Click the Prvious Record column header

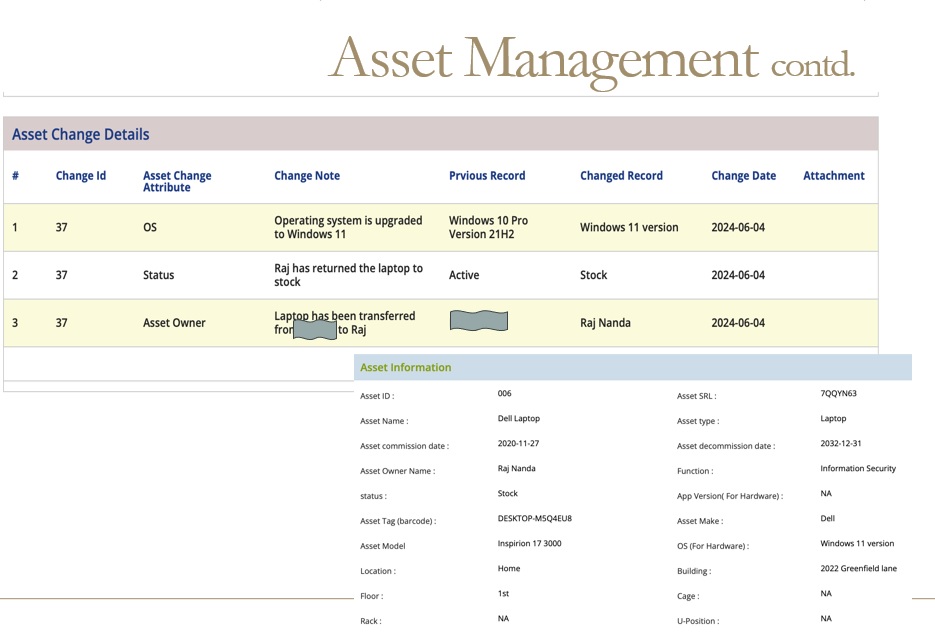(487, 176)
